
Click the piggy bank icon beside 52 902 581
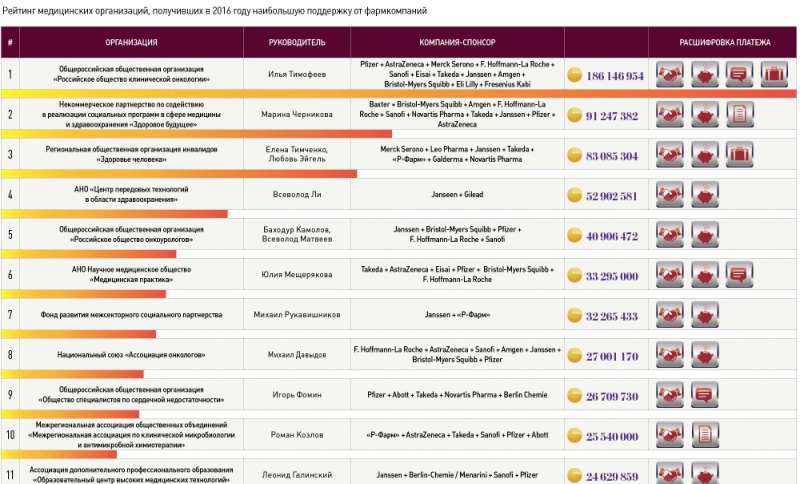(705, 195)
